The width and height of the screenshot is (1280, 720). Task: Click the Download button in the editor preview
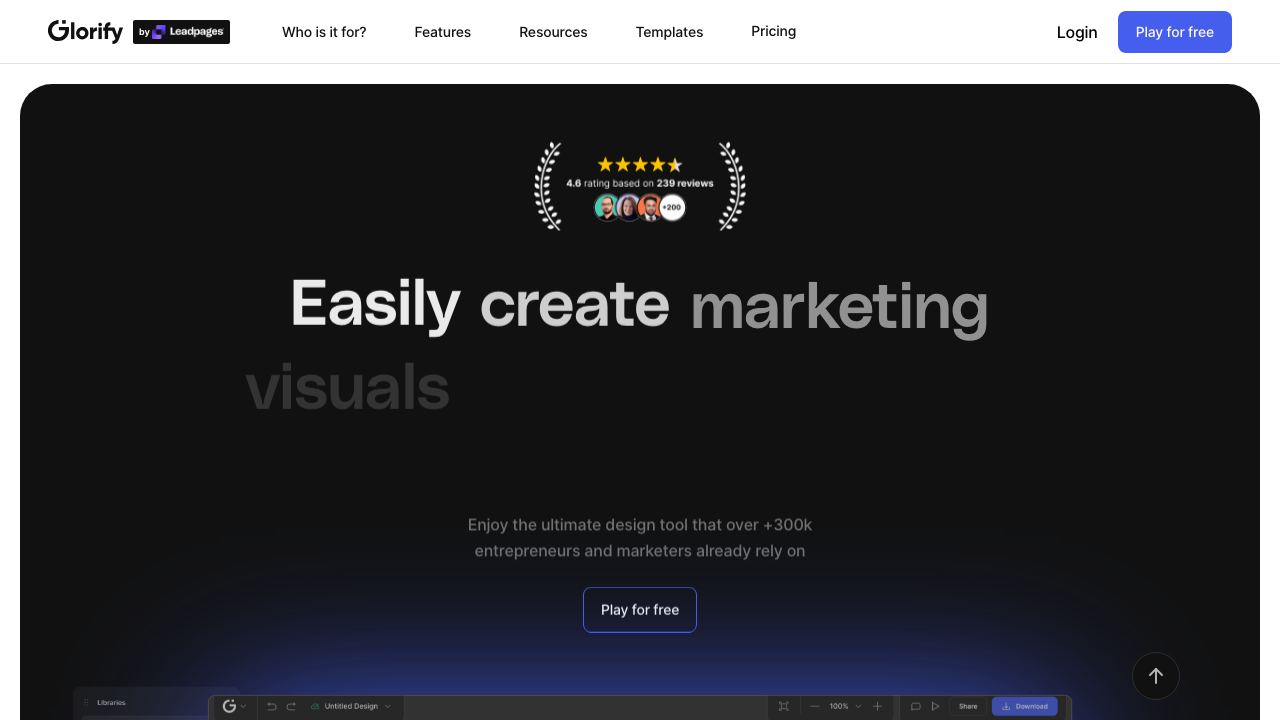pos(1025,706)
